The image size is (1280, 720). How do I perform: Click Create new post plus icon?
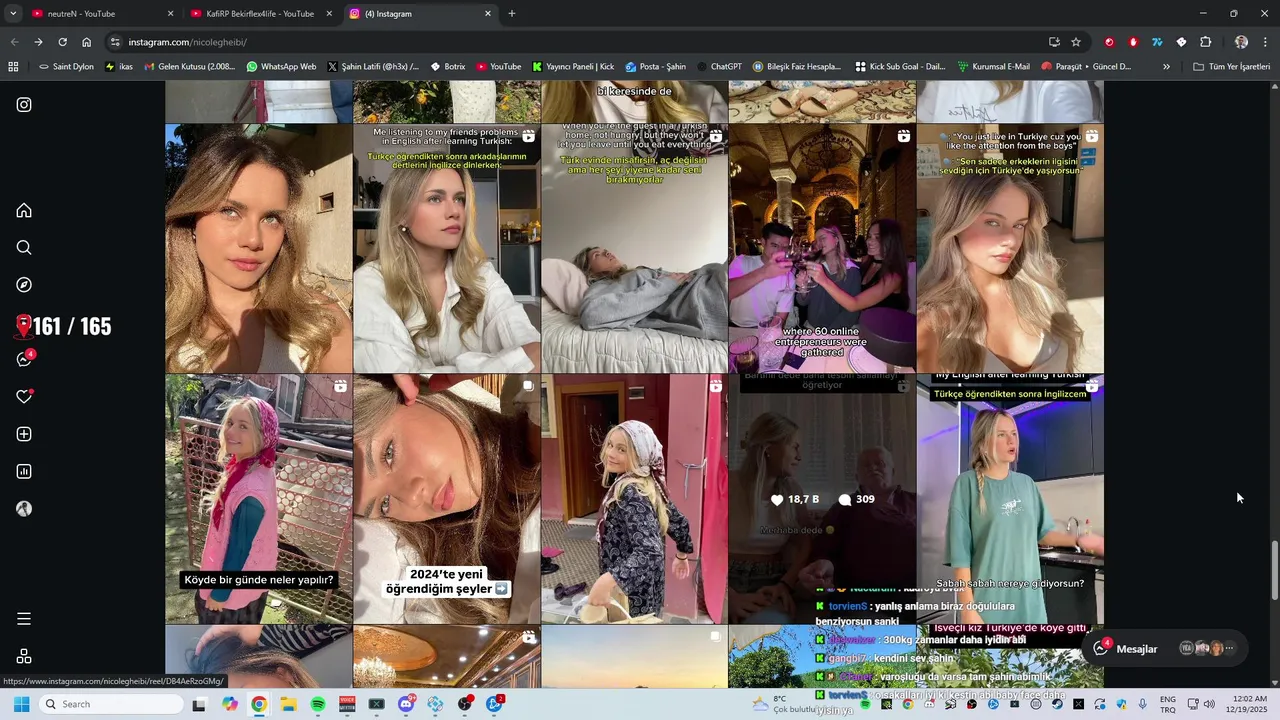pyautogui.click(x=24, y=434)
